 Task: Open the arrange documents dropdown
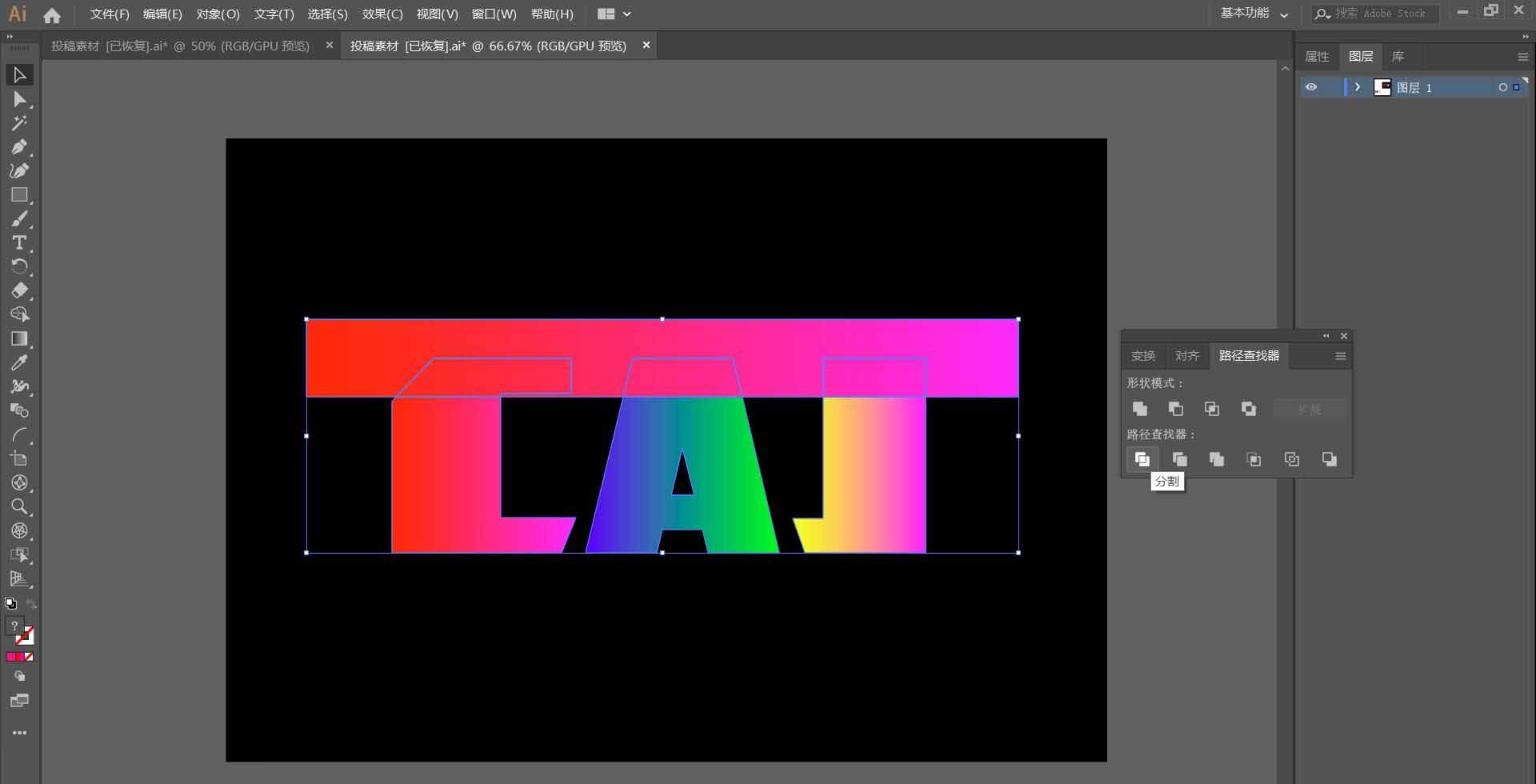tap(614, 14)
